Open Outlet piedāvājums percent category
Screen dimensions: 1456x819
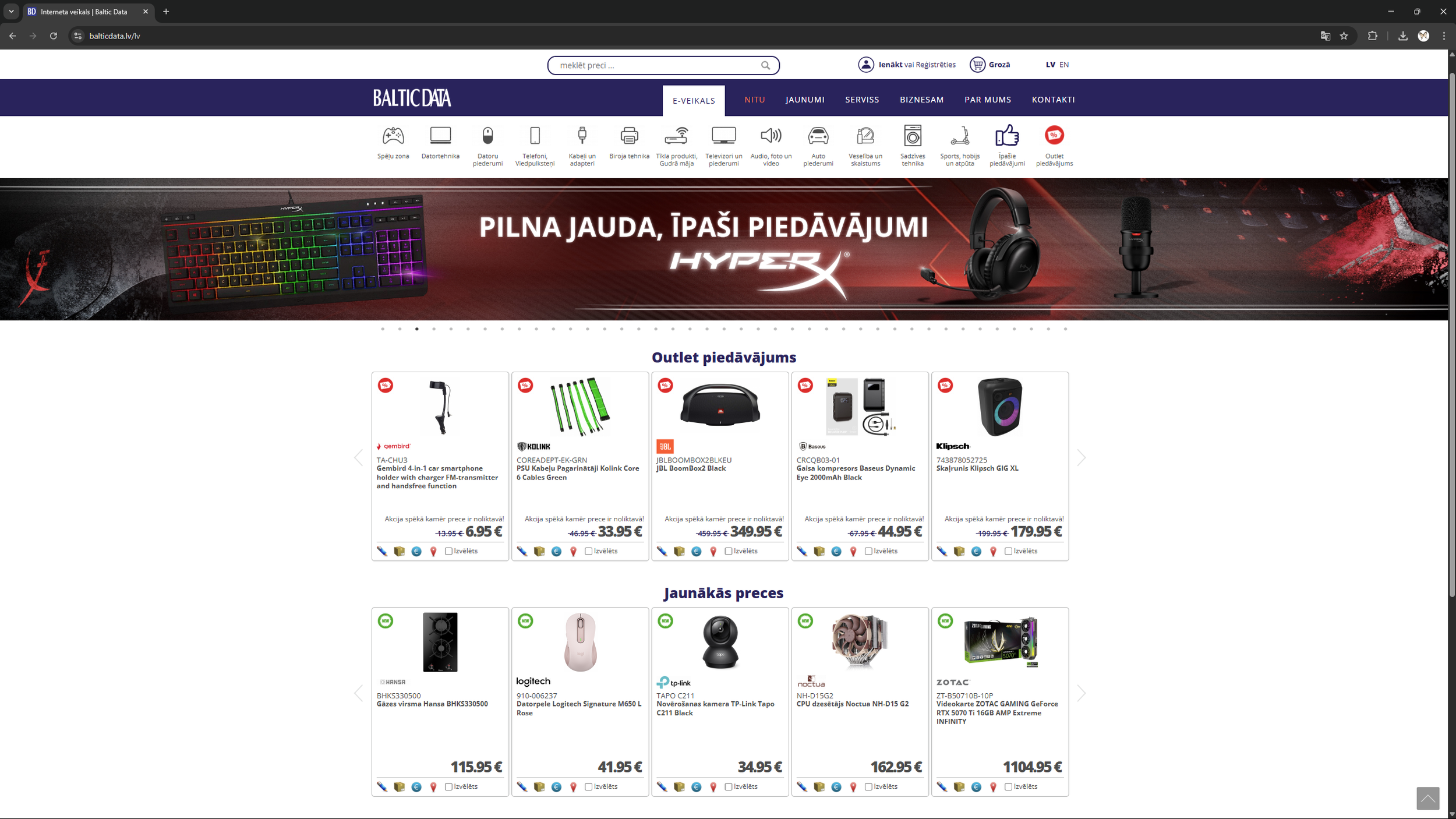tap(1054, 146)
